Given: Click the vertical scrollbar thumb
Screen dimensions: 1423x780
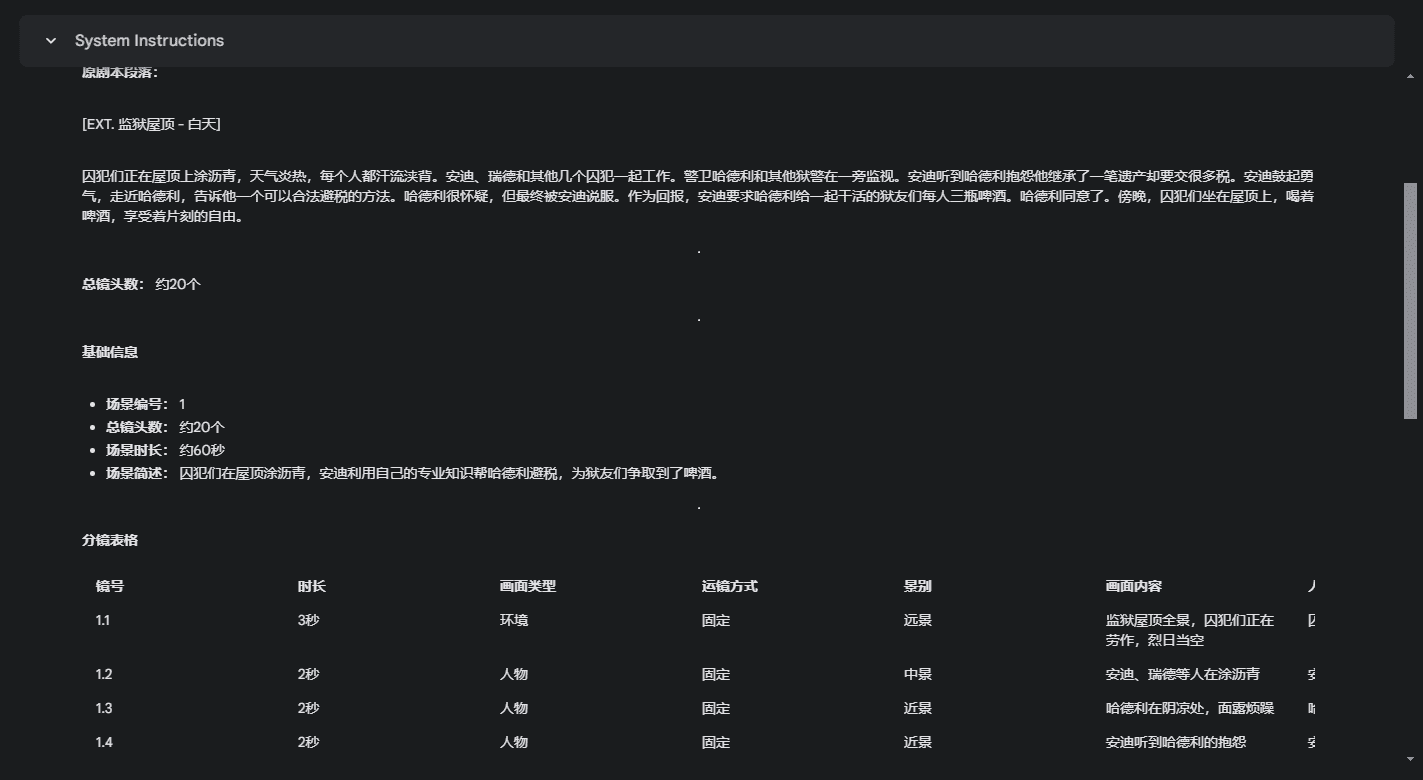Looking at the screenshot, I should click(x=1410, y=300).
